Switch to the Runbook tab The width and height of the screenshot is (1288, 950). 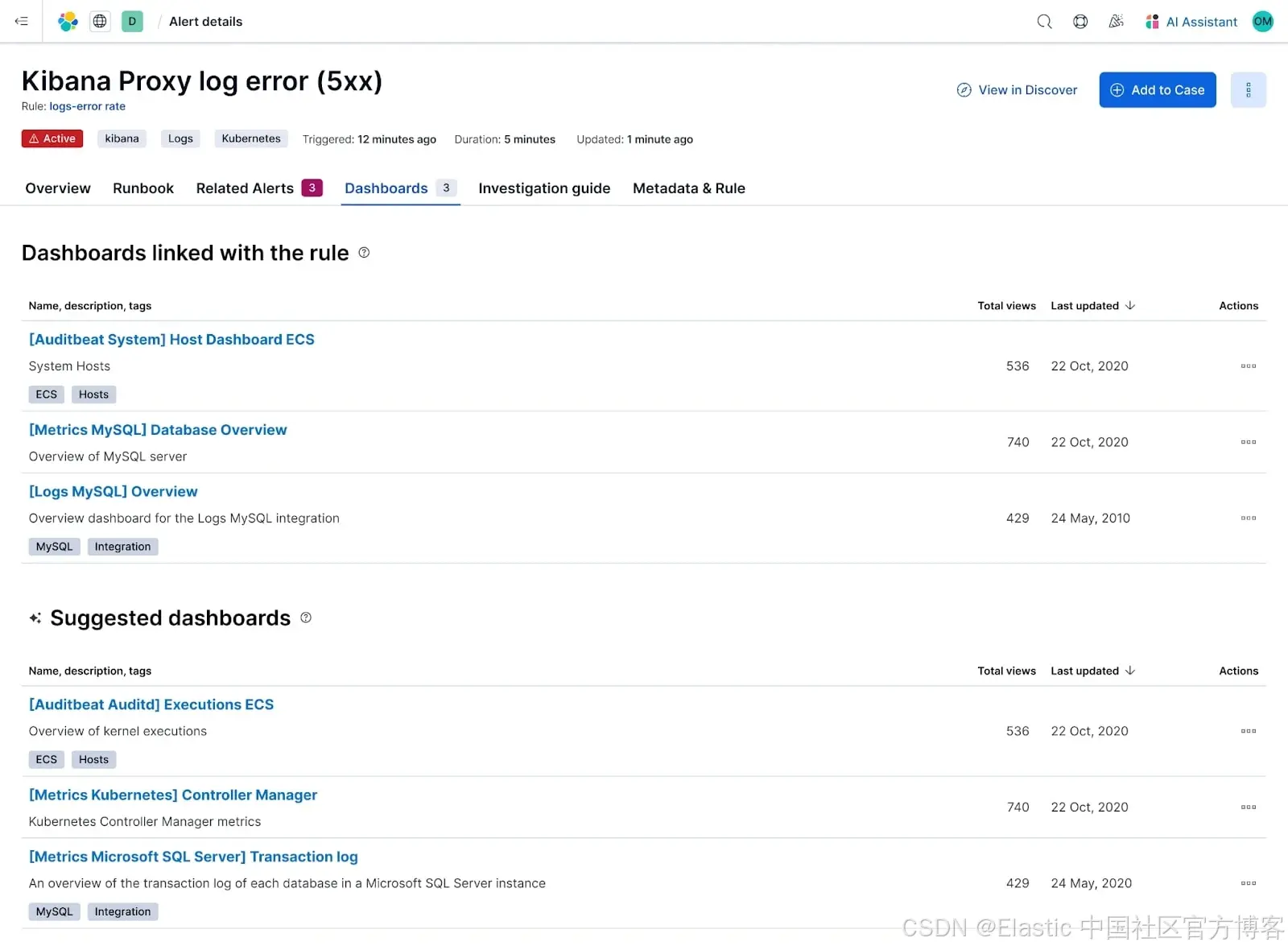point(143,188)
